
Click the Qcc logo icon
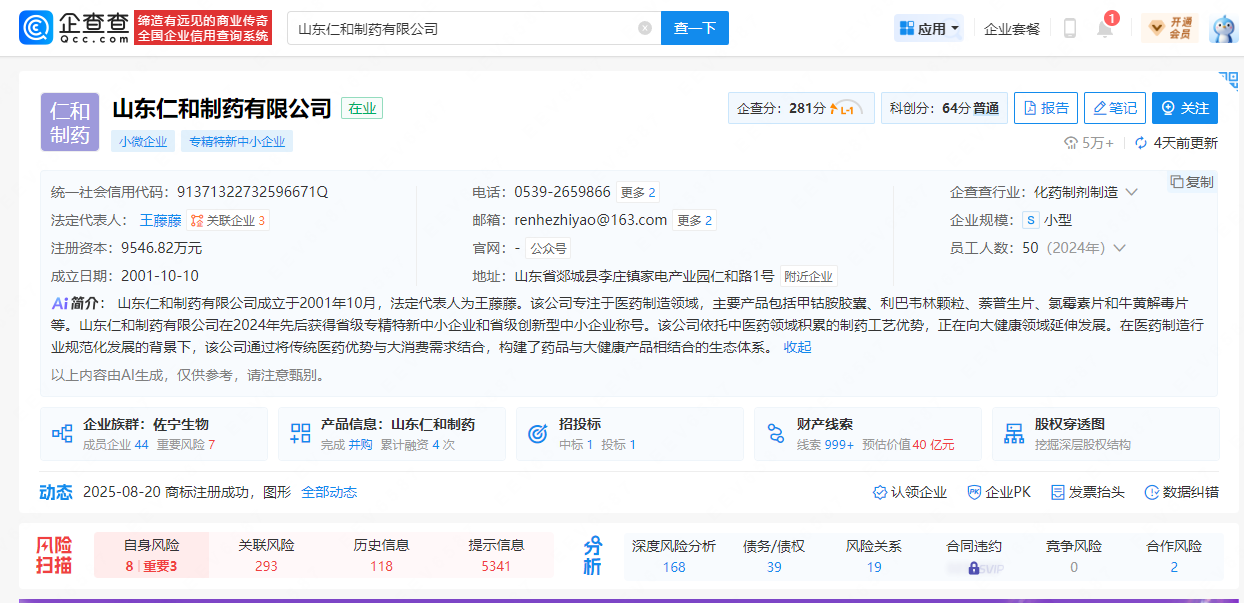[x=36, y=28]
